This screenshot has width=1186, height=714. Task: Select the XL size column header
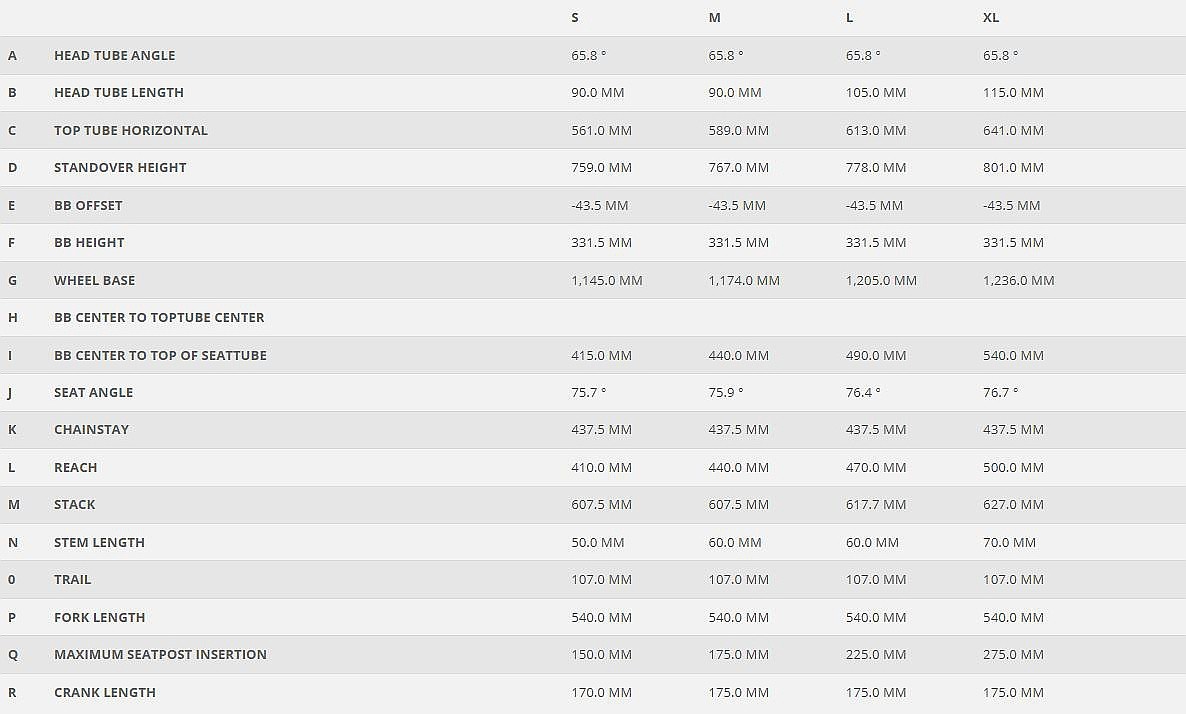[x=991, y=18]
